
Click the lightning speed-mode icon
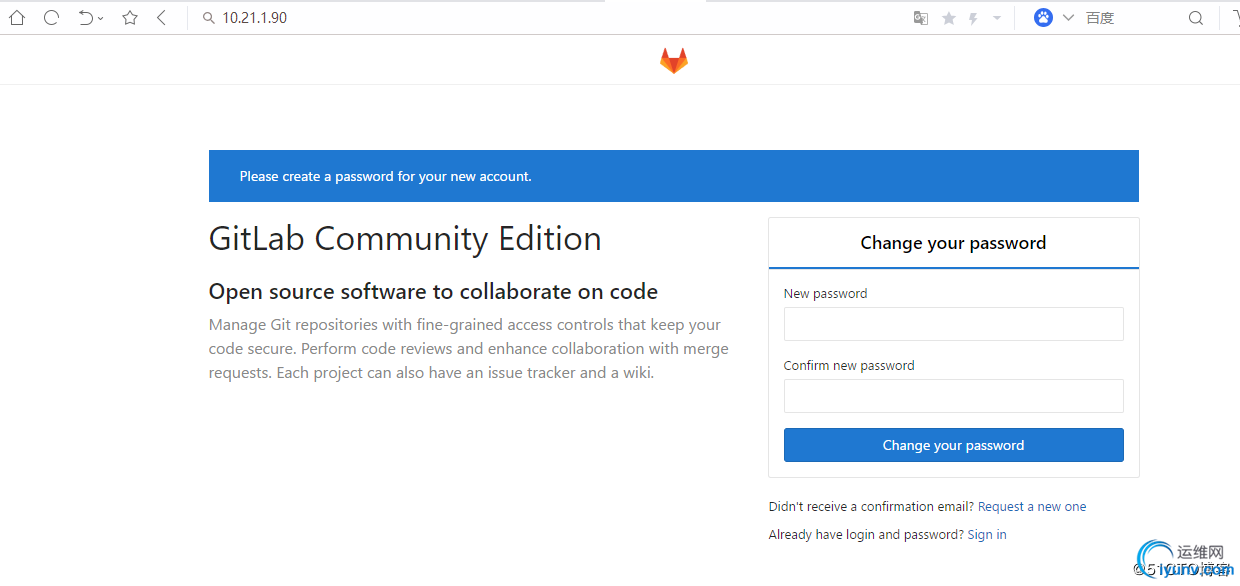pos(974,18)
